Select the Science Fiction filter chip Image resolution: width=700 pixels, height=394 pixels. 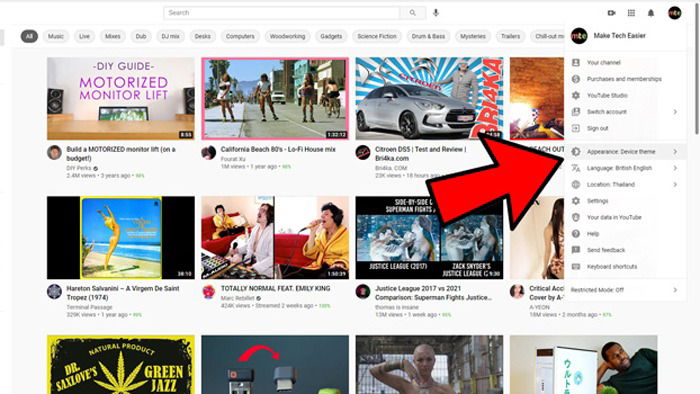tap(377, 36)
